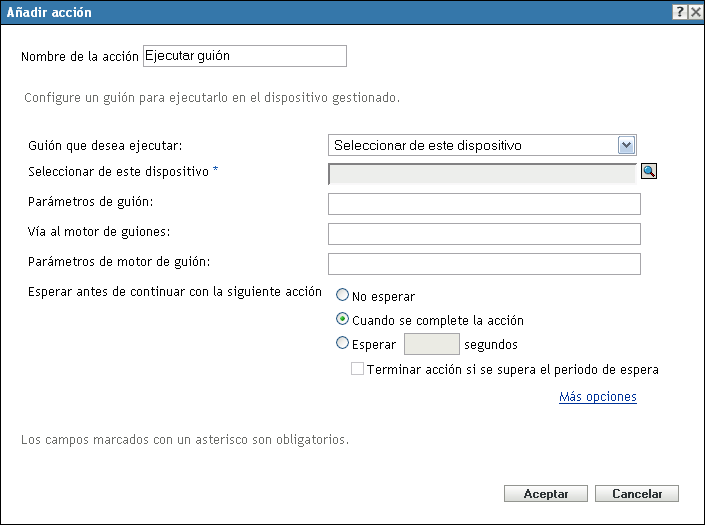Click the Parámetros de guión field
The height and width of the screenshot is (525, 705).
pos(484,204)
